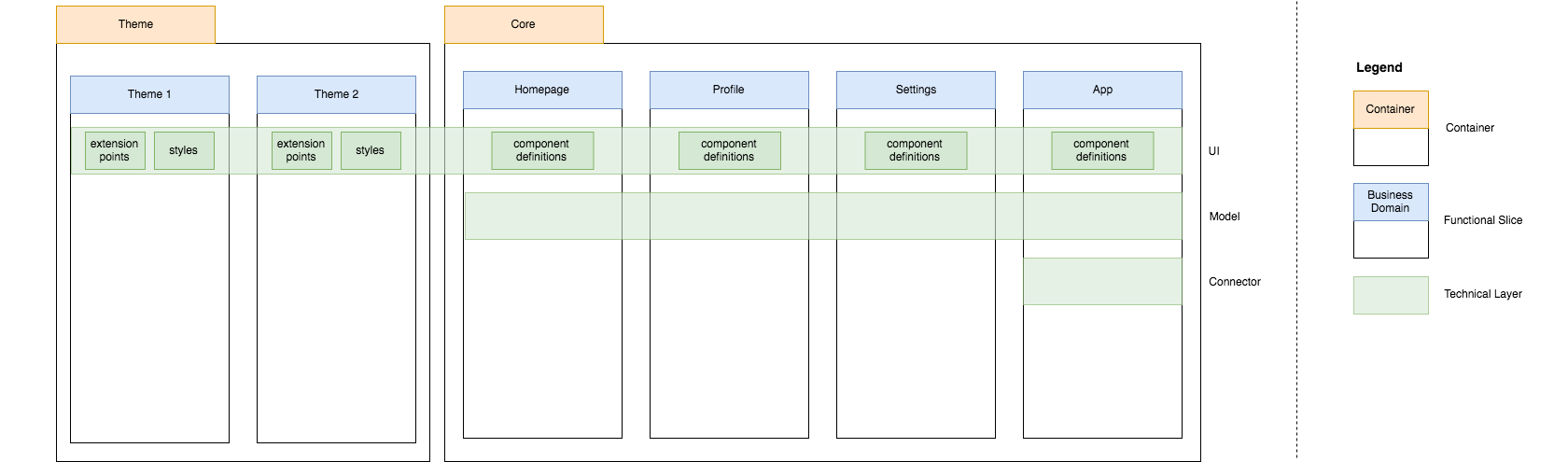Select extension points box in Theme 1

[115, 150]
